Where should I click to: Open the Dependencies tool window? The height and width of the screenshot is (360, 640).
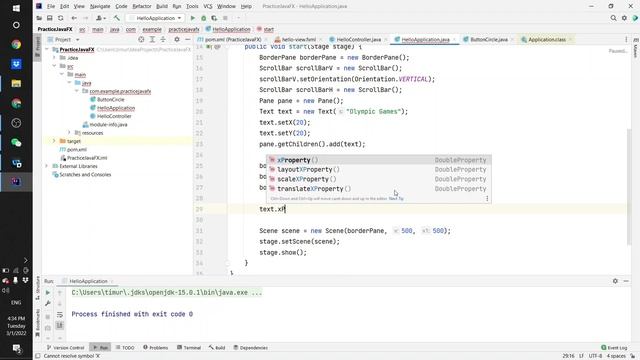point(250,348)
